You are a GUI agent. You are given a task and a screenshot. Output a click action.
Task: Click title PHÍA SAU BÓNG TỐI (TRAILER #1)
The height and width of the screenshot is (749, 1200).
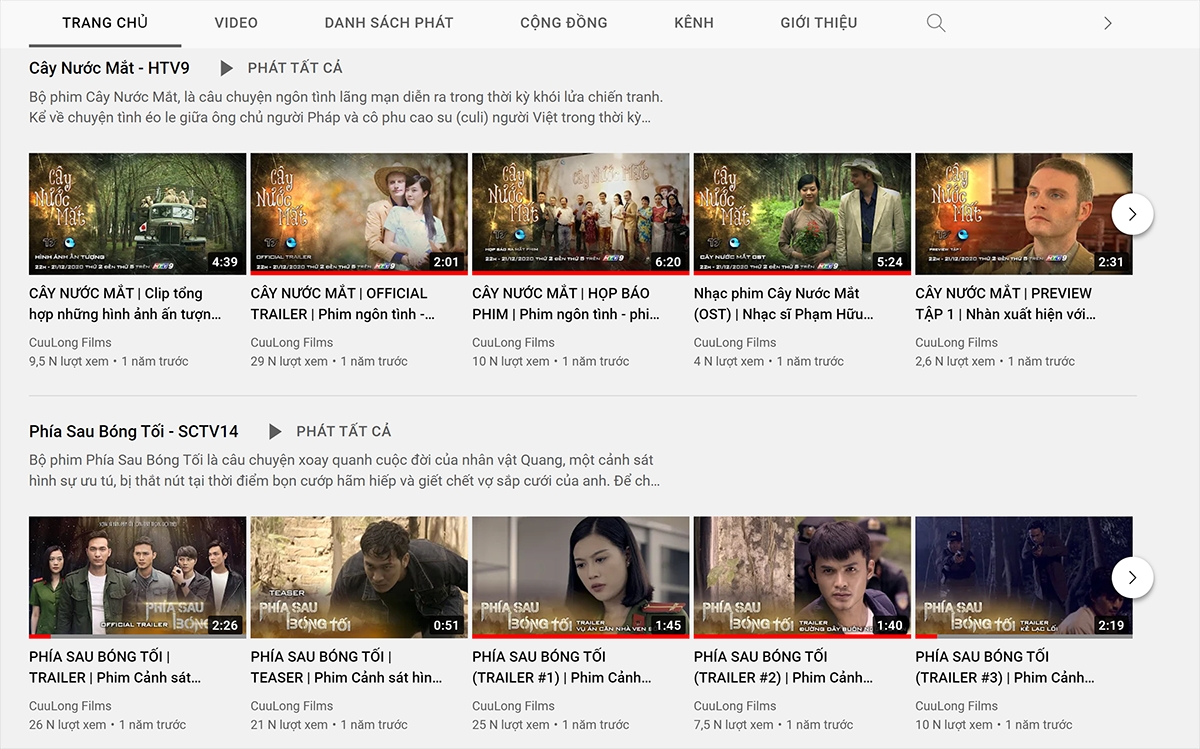(563, 667)
